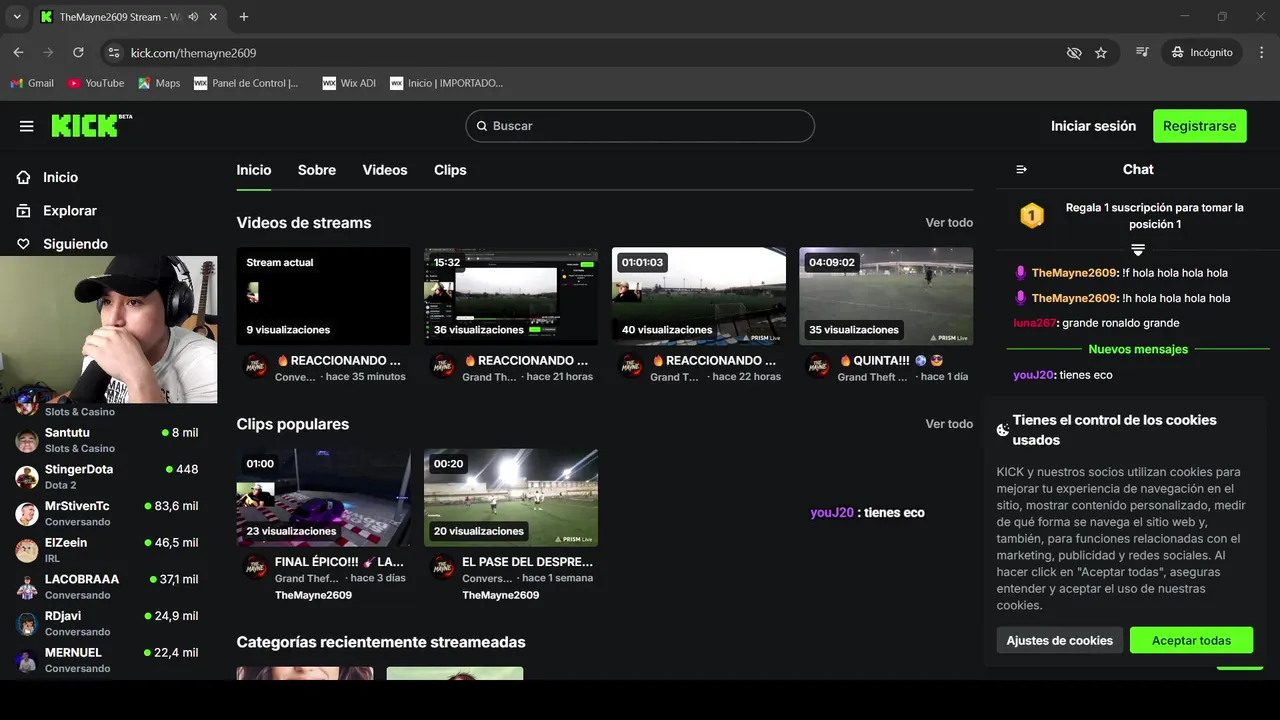Open FINAL ÉPICO!!! clip title
Screen dimensions: 1280x720
click(339, 562)
